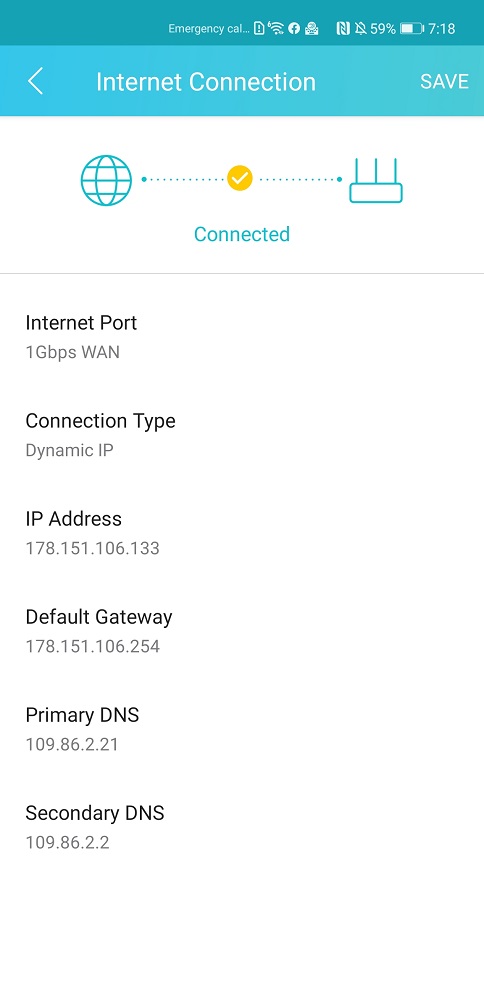
Task: Tap the Secondary DNS field
Action: coord(242,828)
